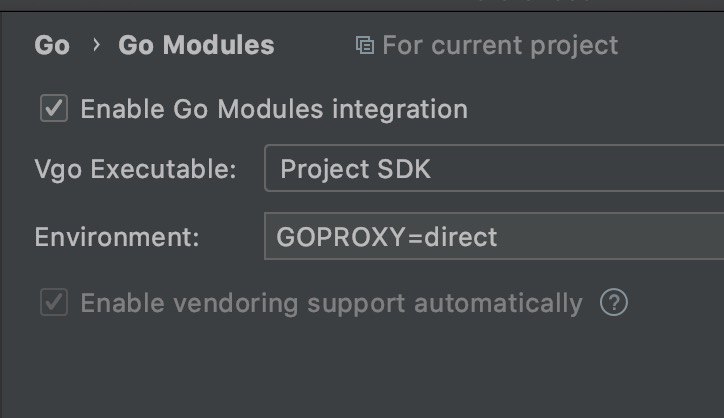Open the Vgo Executable dropdown
724x418 pixels.
(494, 168)
